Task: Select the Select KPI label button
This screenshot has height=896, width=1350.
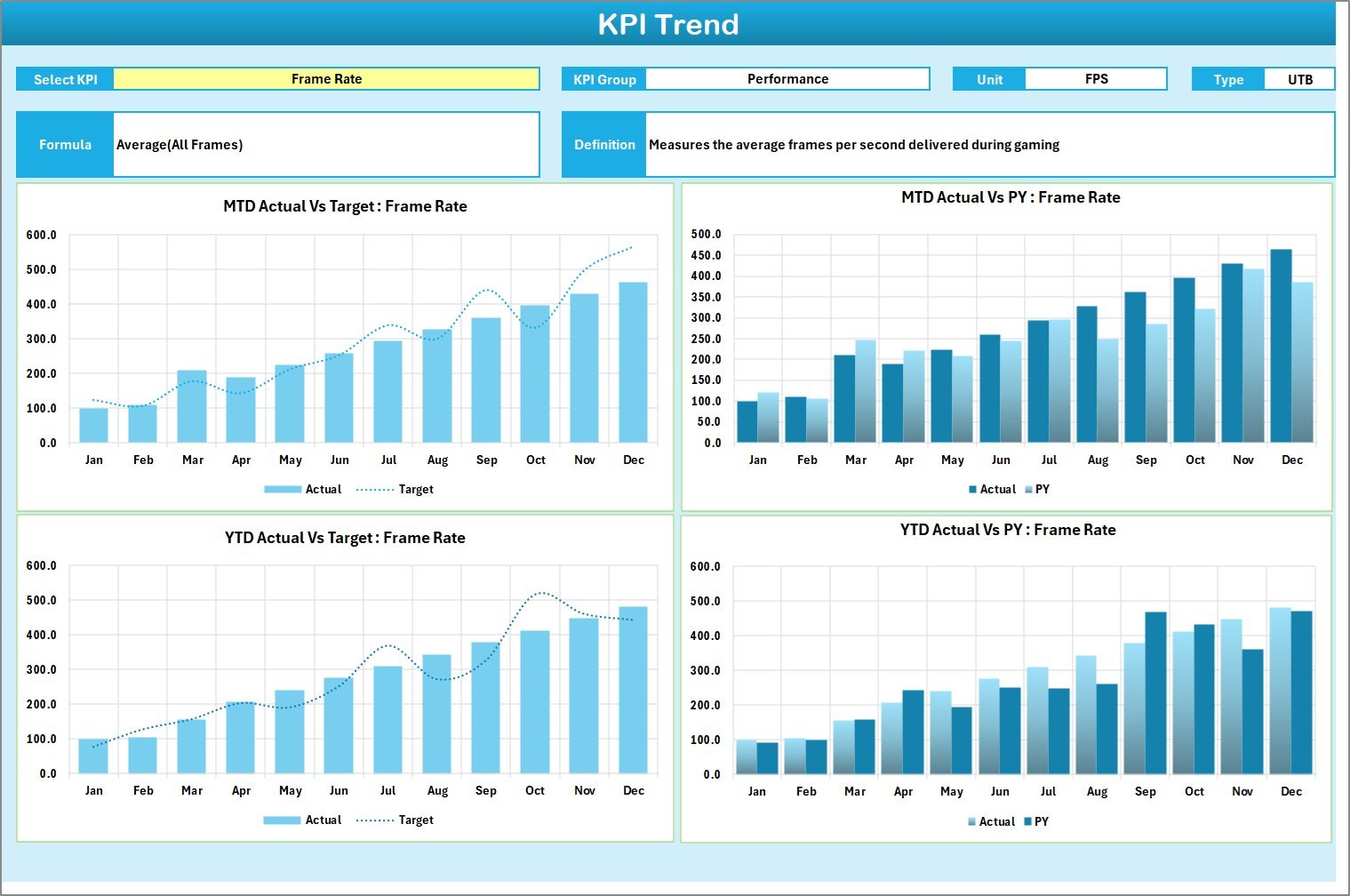Action: pyautogui.click(x=65, y=78)
